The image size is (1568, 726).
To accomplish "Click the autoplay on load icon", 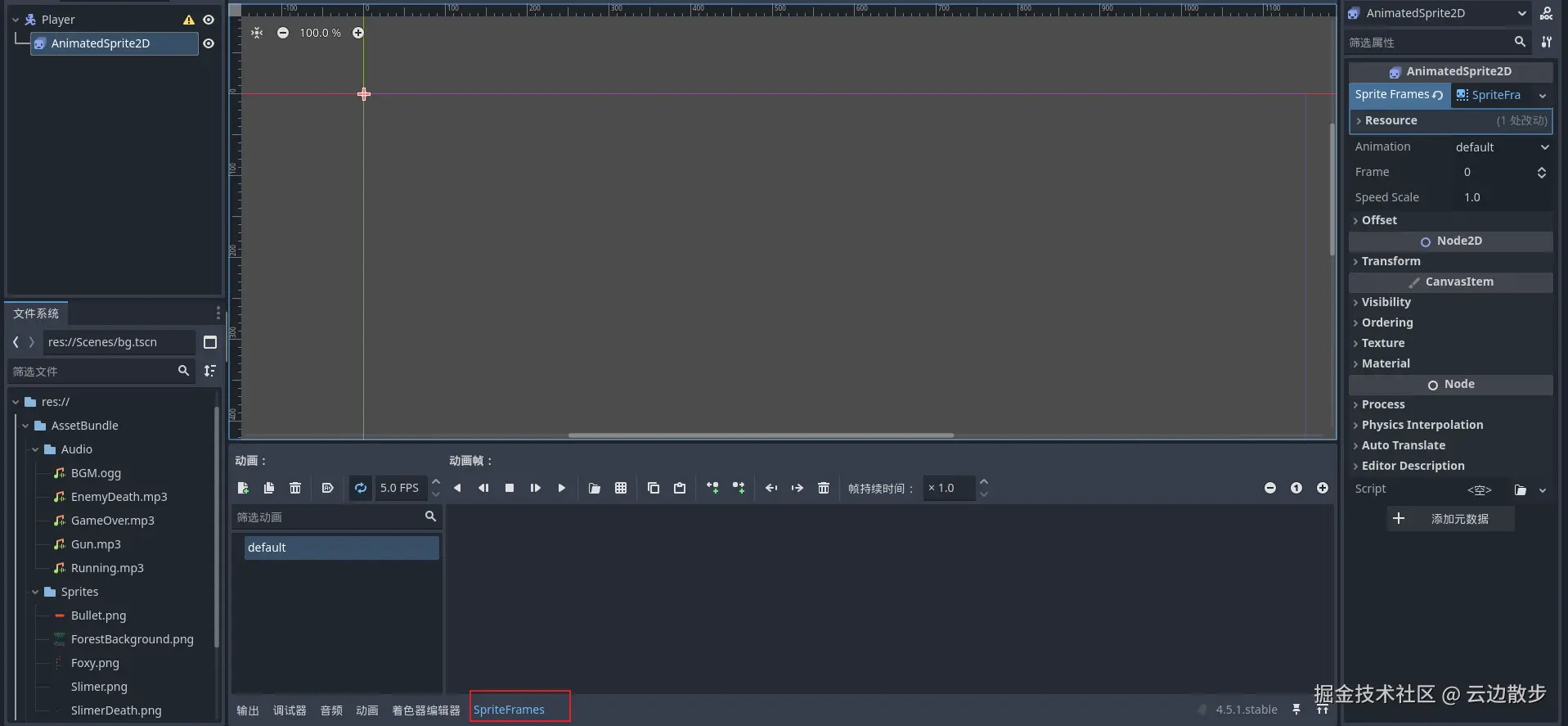I will pyautogui.click(x=328, y=488).
